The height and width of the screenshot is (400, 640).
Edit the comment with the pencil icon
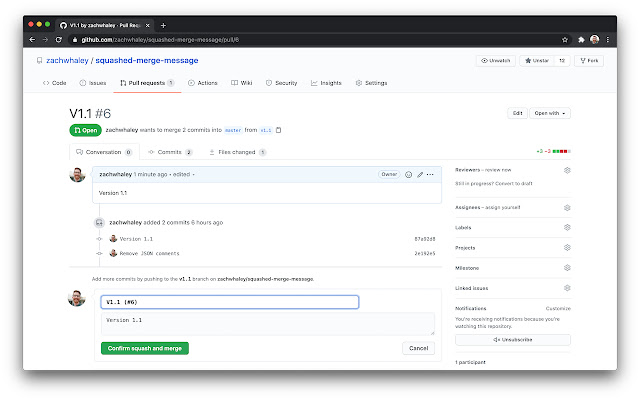(x=420, y=175)
